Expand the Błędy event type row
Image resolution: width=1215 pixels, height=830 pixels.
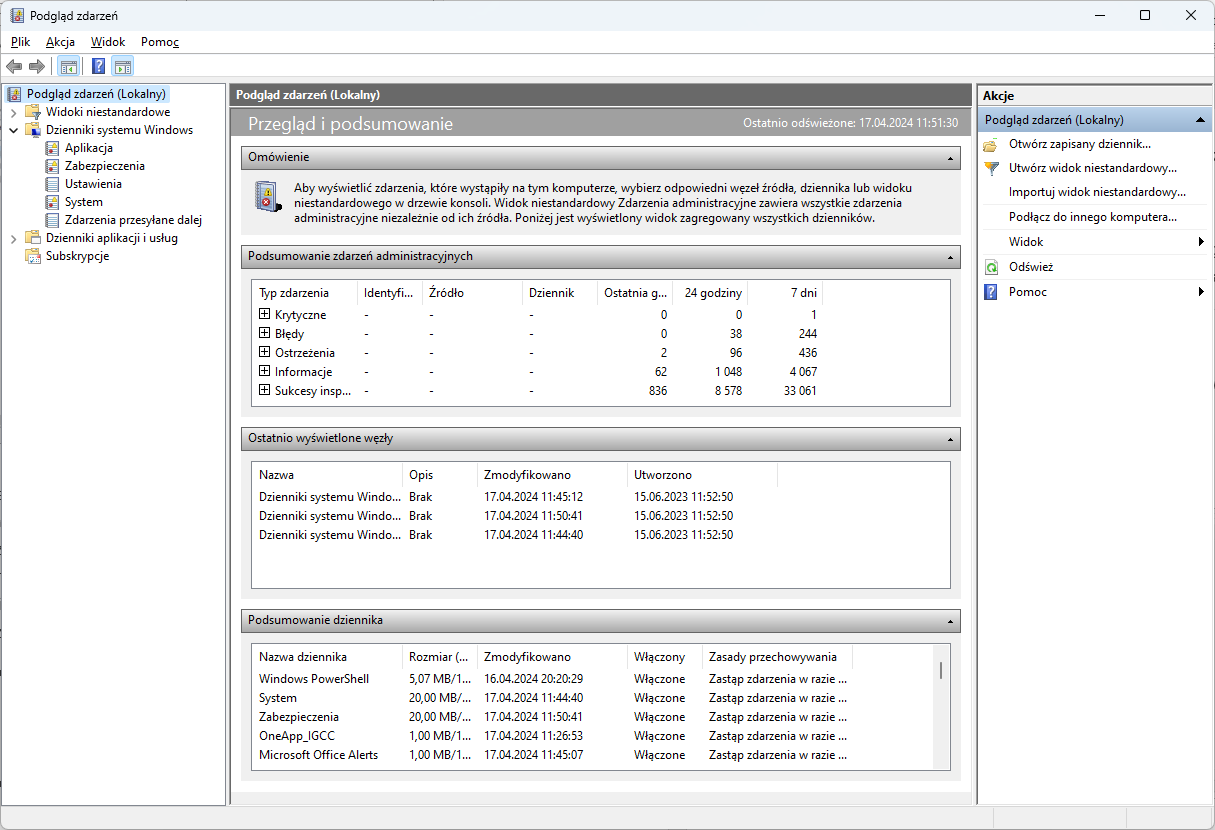[x=264, y=333]
